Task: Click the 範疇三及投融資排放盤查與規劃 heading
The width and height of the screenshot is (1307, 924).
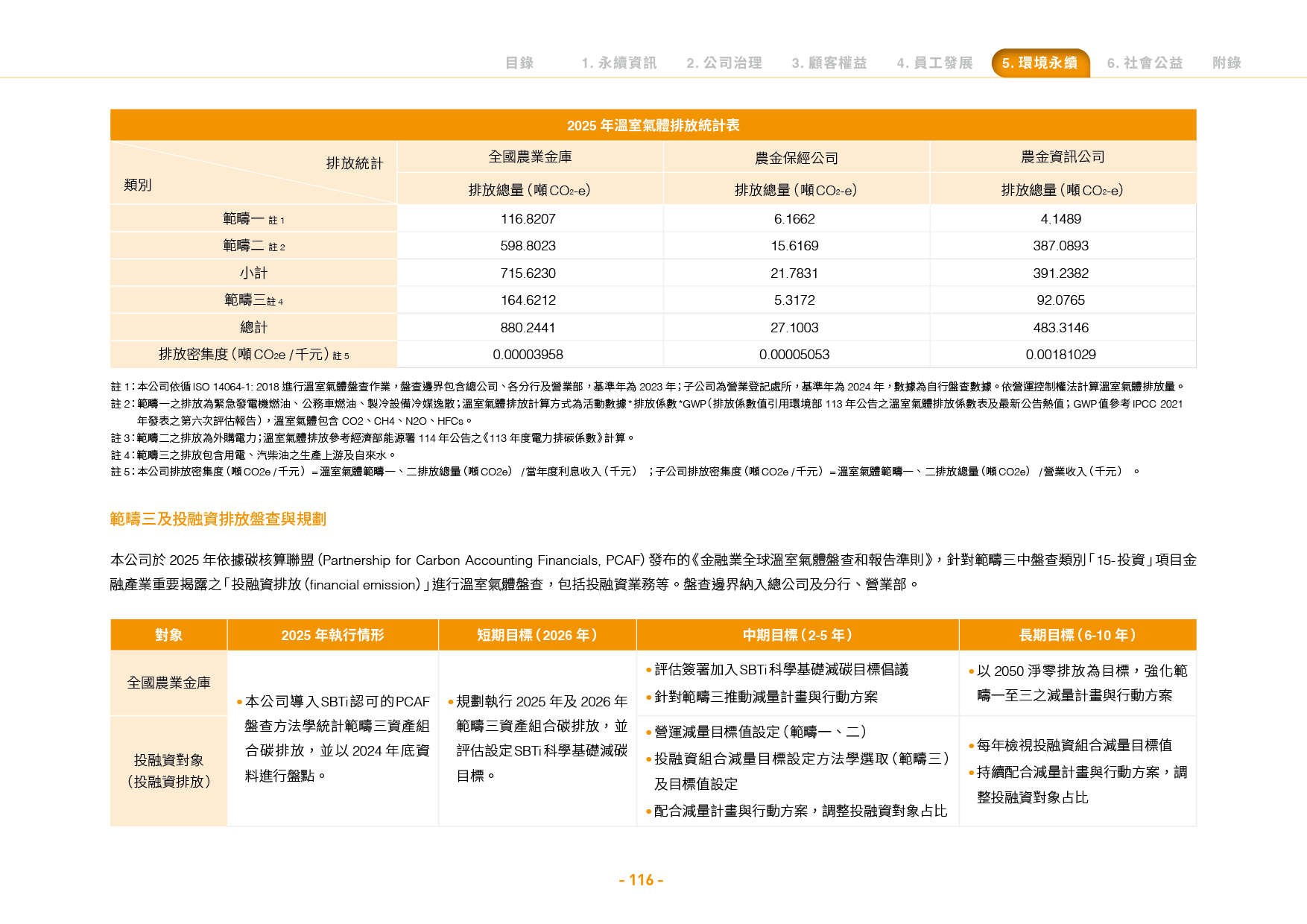Action: pyautogui.click(x=218, y=519)
